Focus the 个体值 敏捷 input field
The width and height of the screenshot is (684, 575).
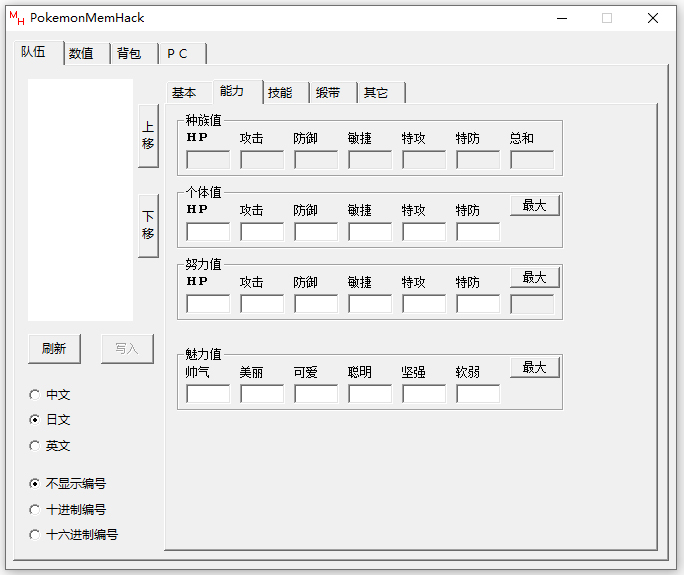[x=370, y=232]
